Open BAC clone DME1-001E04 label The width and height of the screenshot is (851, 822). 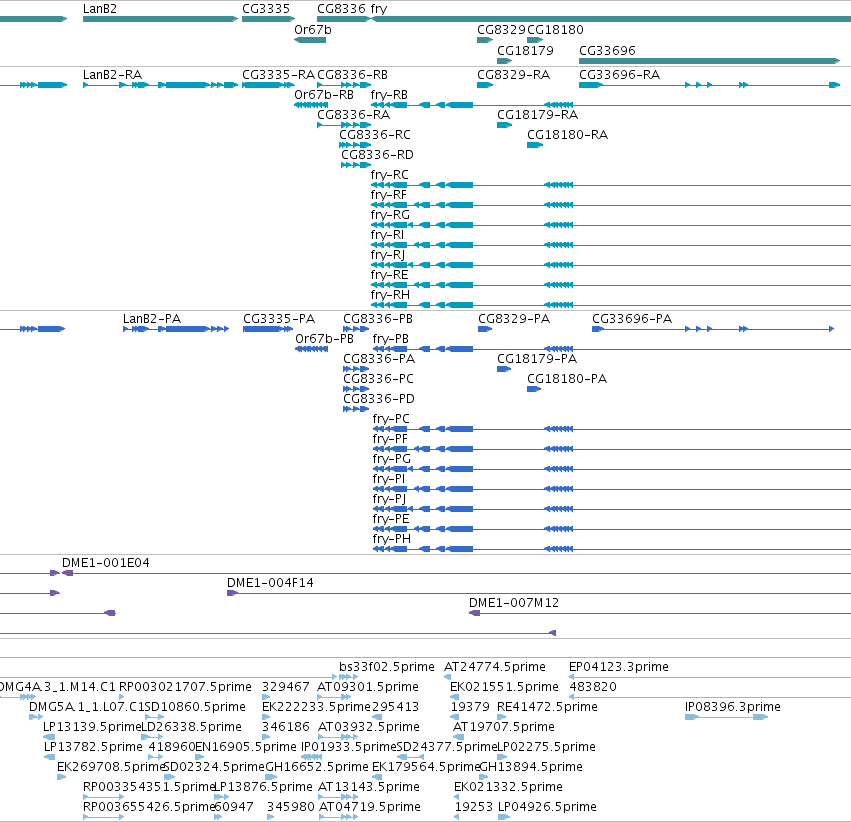tap(106, 563)
